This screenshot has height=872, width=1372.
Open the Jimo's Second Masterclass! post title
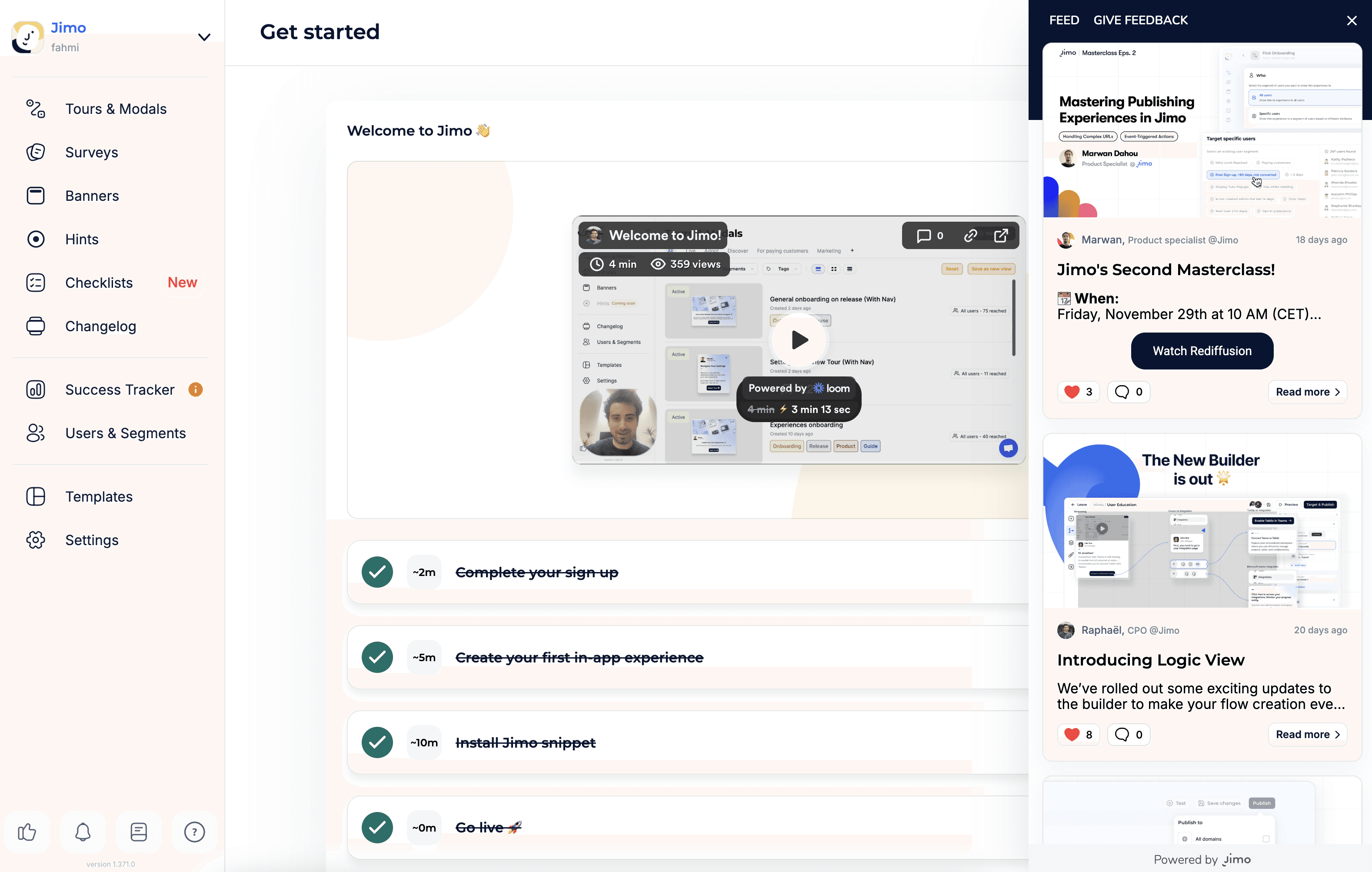(x=1166, y=270)
